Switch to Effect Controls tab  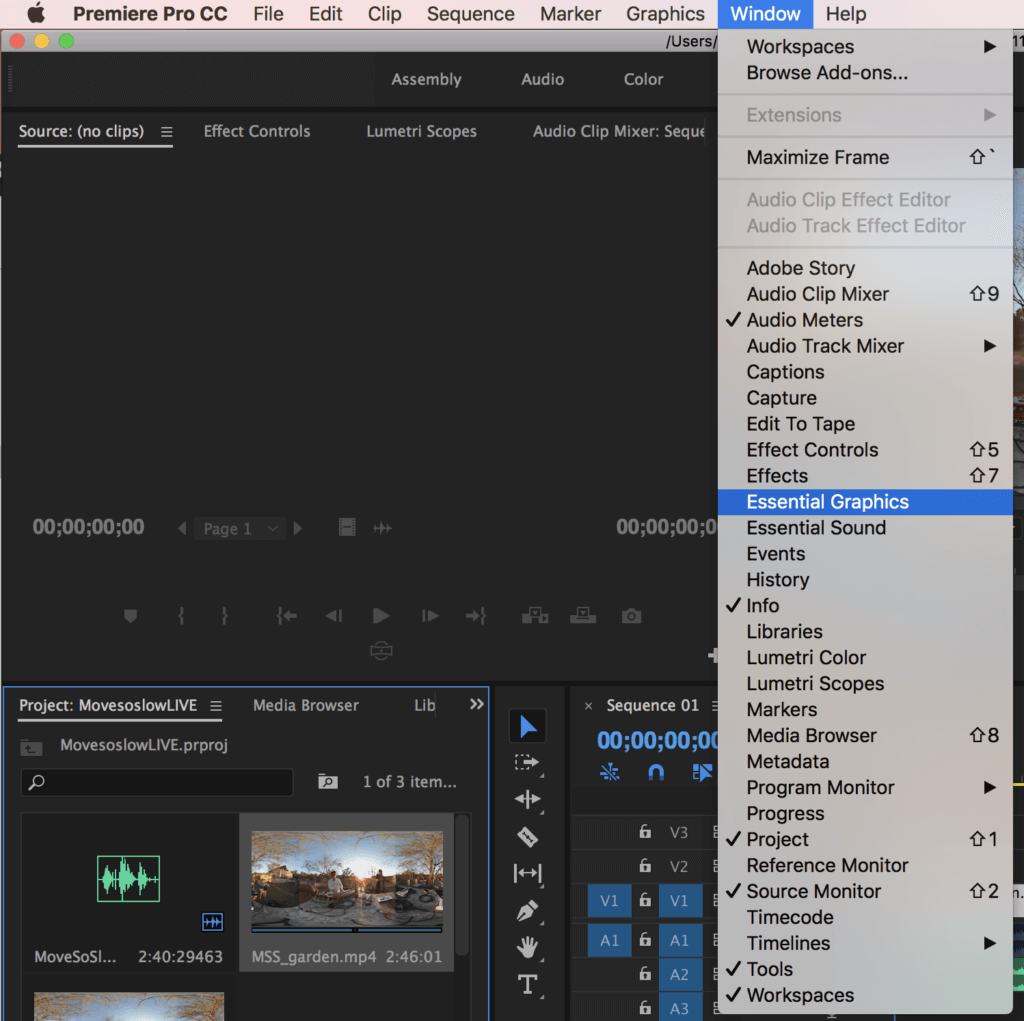coord(257,131)
